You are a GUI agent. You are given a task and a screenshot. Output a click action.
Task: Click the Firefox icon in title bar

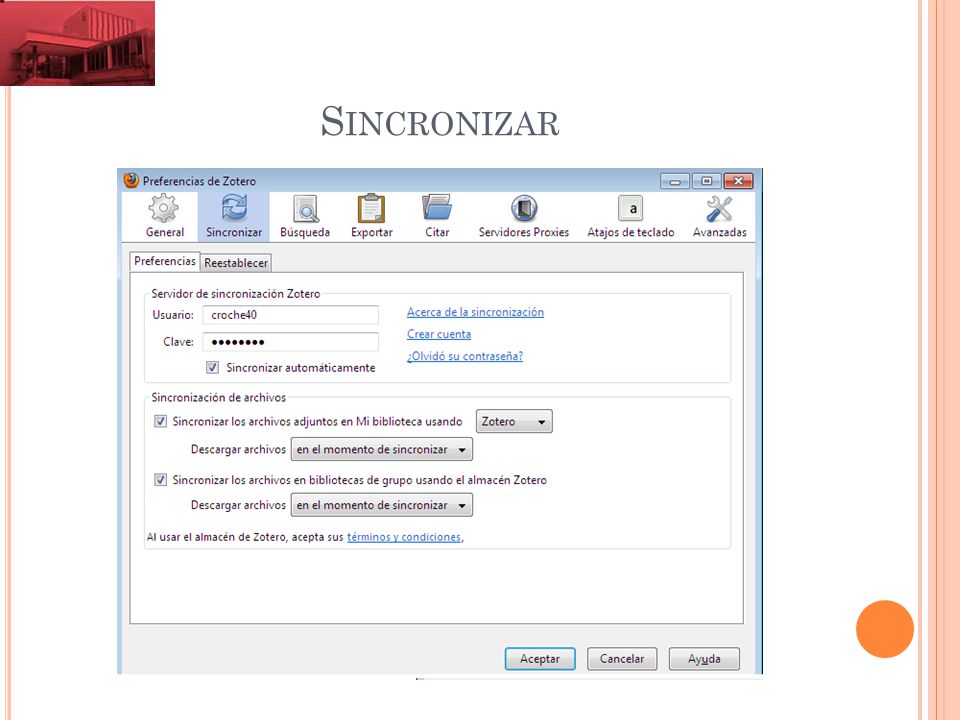[131, 180]
